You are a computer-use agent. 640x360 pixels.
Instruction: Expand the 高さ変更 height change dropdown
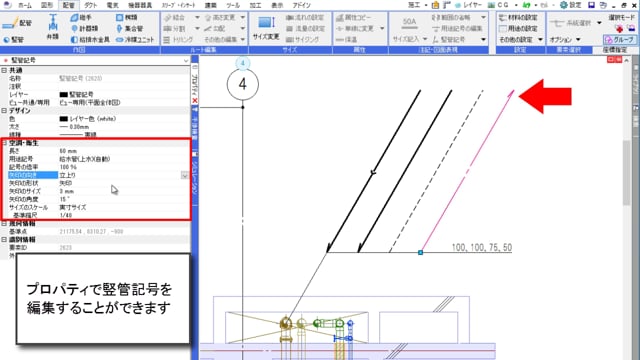coord(243,18)
